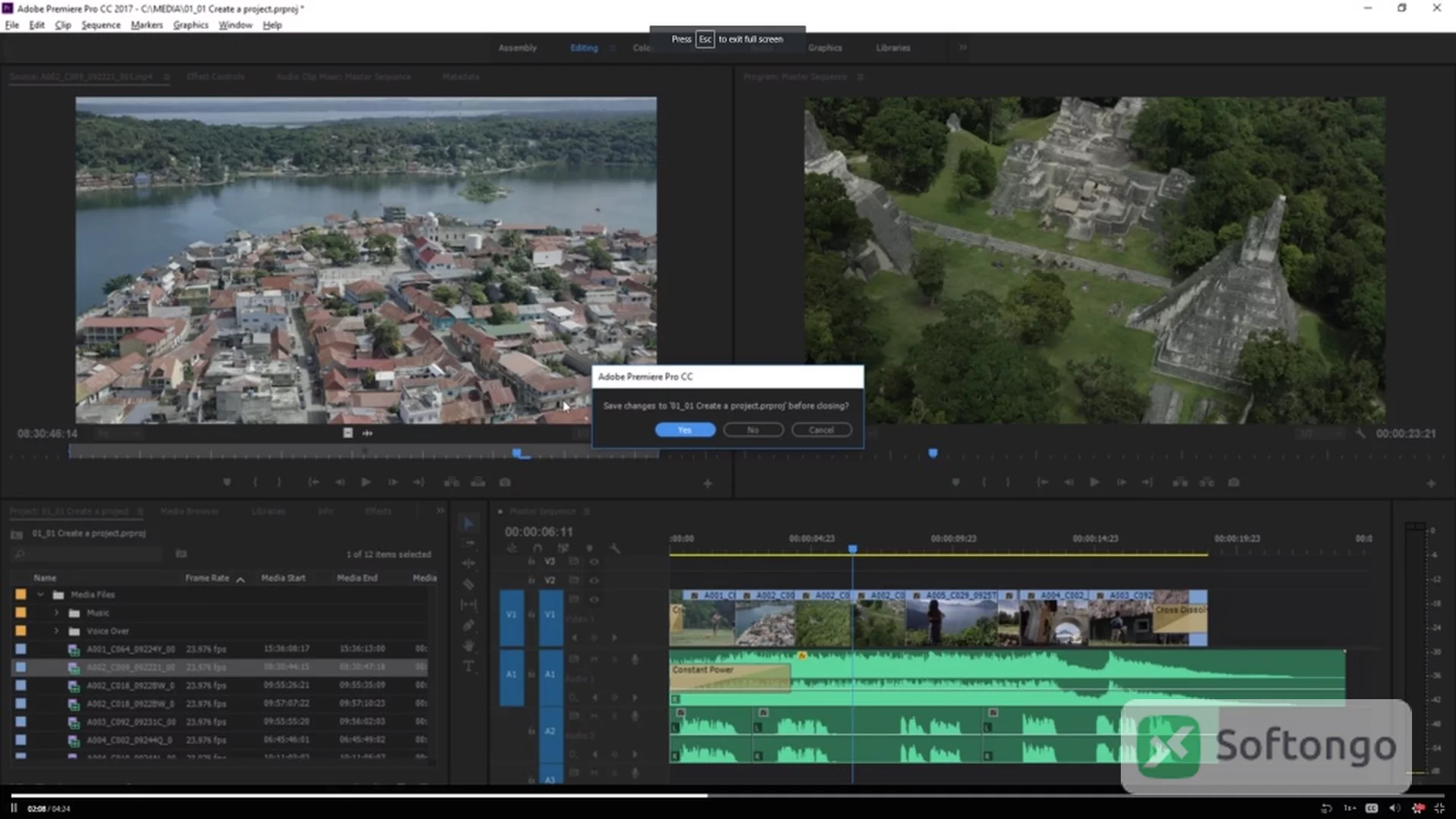Click Source monitor scrub bar playhead
1456x819 pixels.
pos(516,453)
